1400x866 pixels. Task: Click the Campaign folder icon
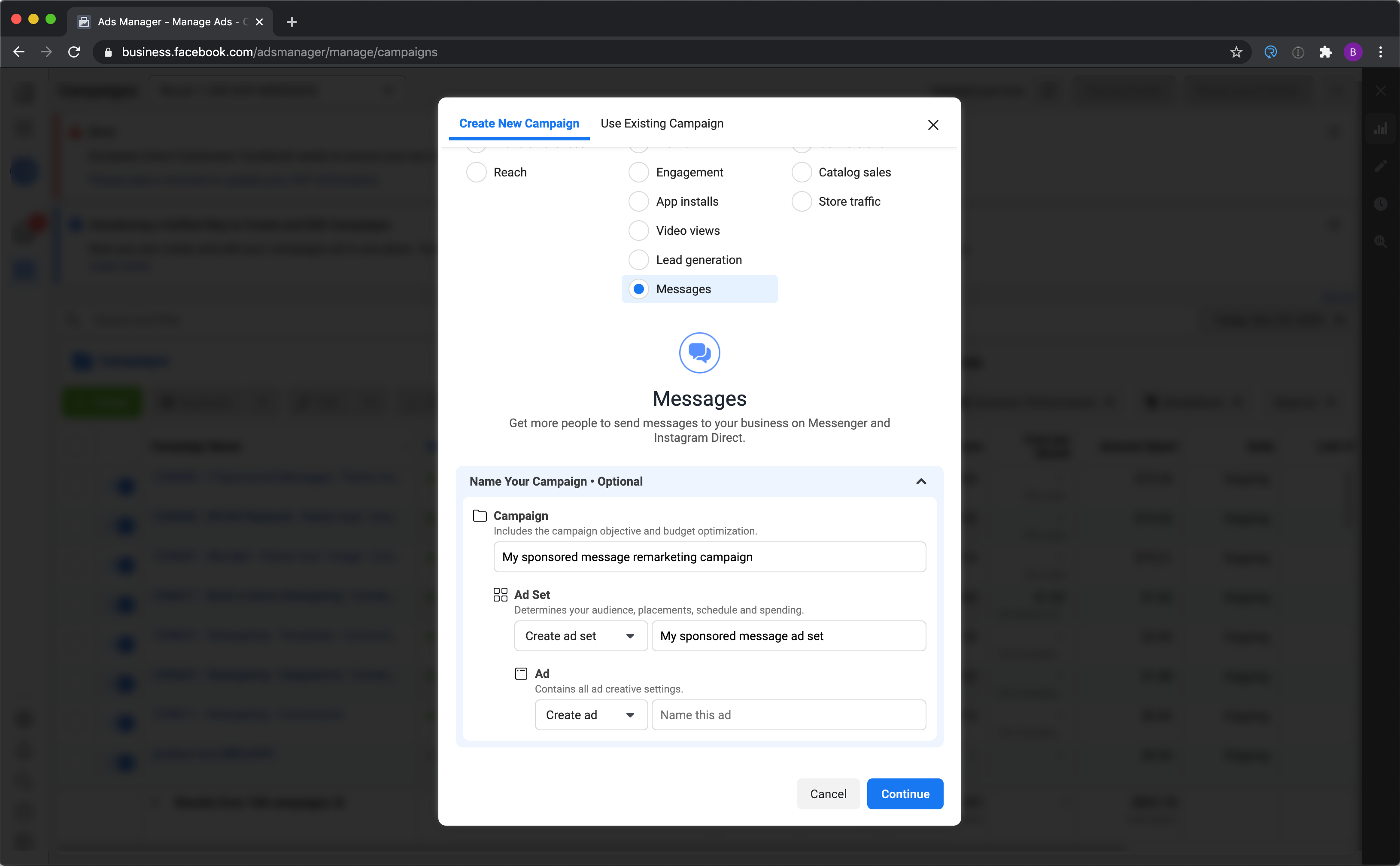(480, 516)
